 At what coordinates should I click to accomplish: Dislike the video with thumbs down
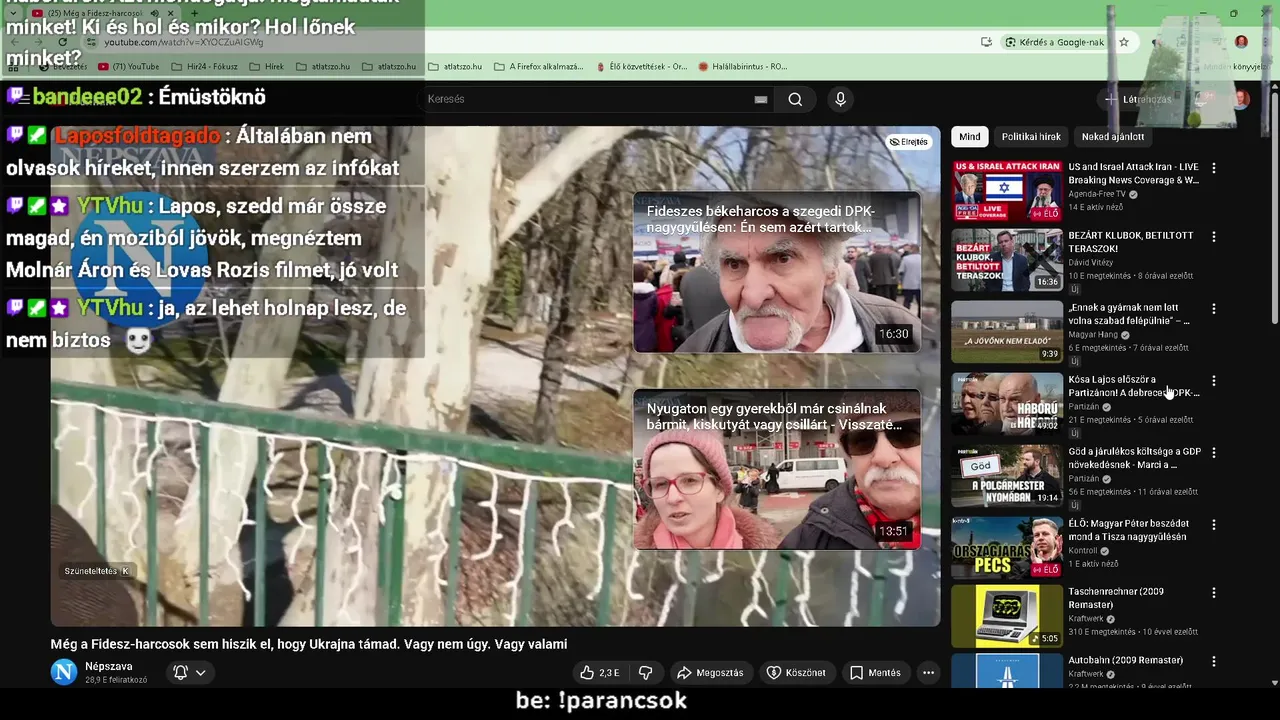click(x=646, y=673)
